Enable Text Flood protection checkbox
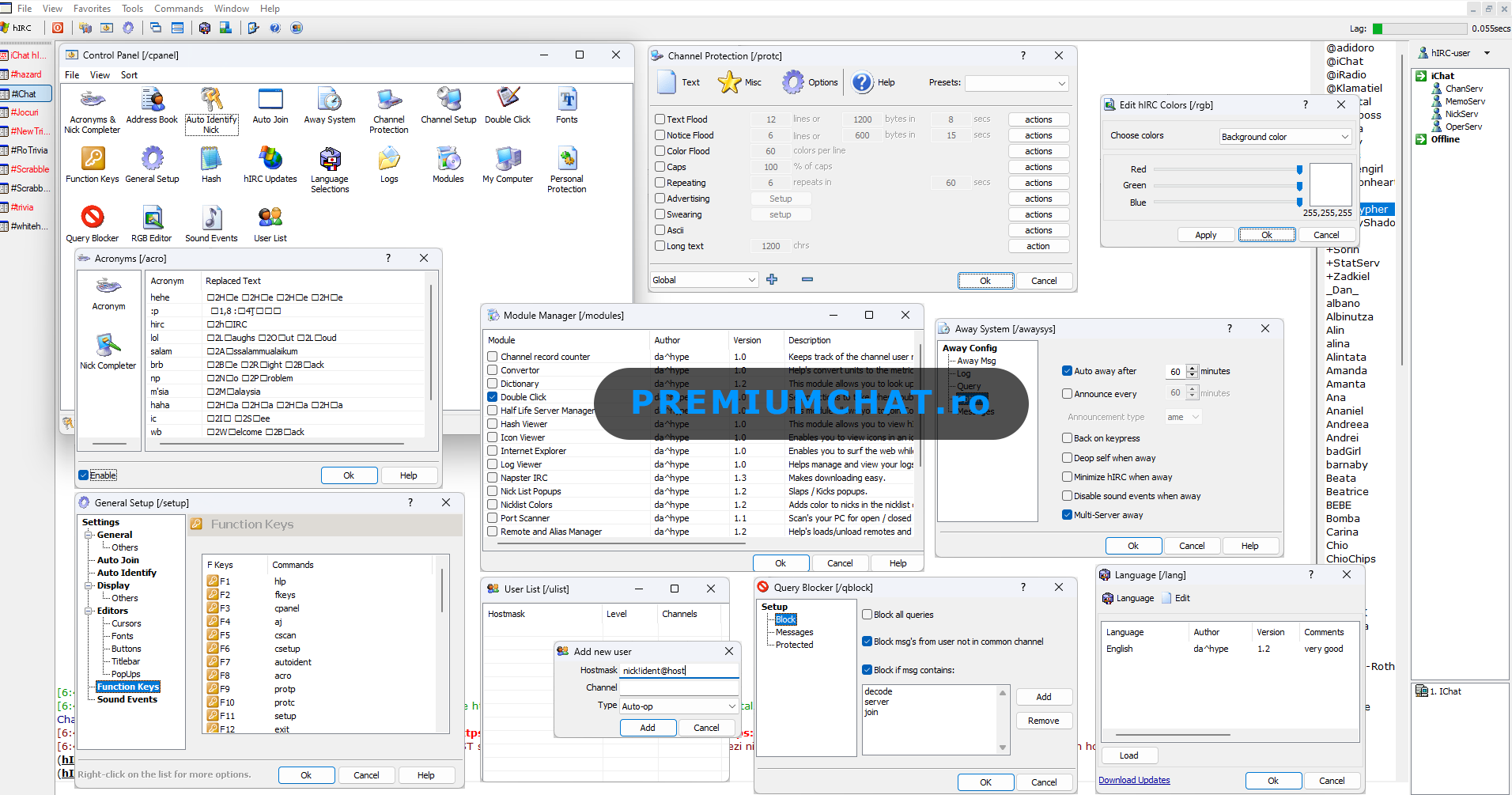The width and height of the screenshot is (1512, 795). [x=660, y=119]
